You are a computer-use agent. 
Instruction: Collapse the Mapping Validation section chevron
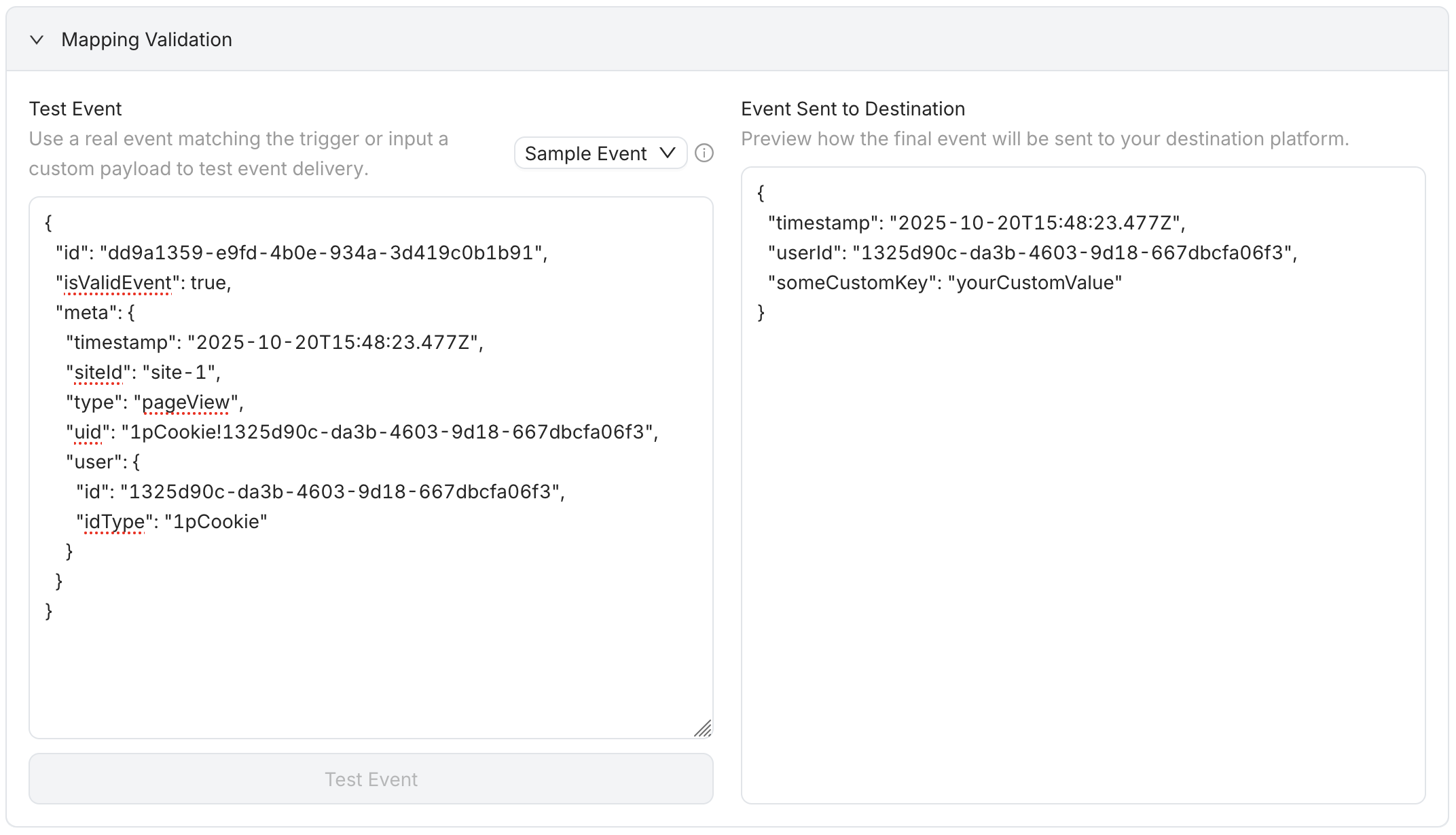pyautogui.click(x=37, y=40)
